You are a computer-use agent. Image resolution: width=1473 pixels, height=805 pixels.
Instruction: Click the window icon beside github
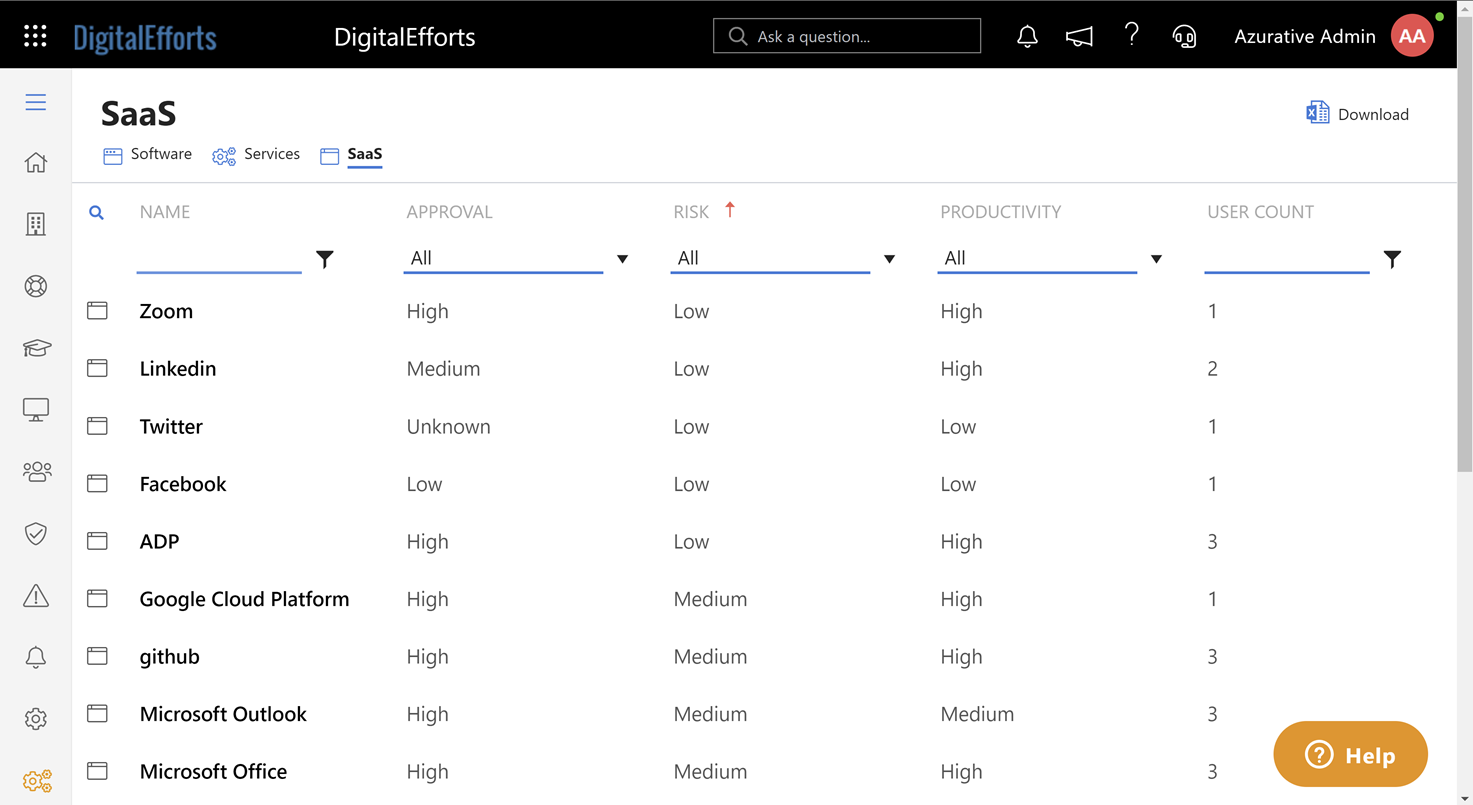pyautogui.click(x=97, y=656)
